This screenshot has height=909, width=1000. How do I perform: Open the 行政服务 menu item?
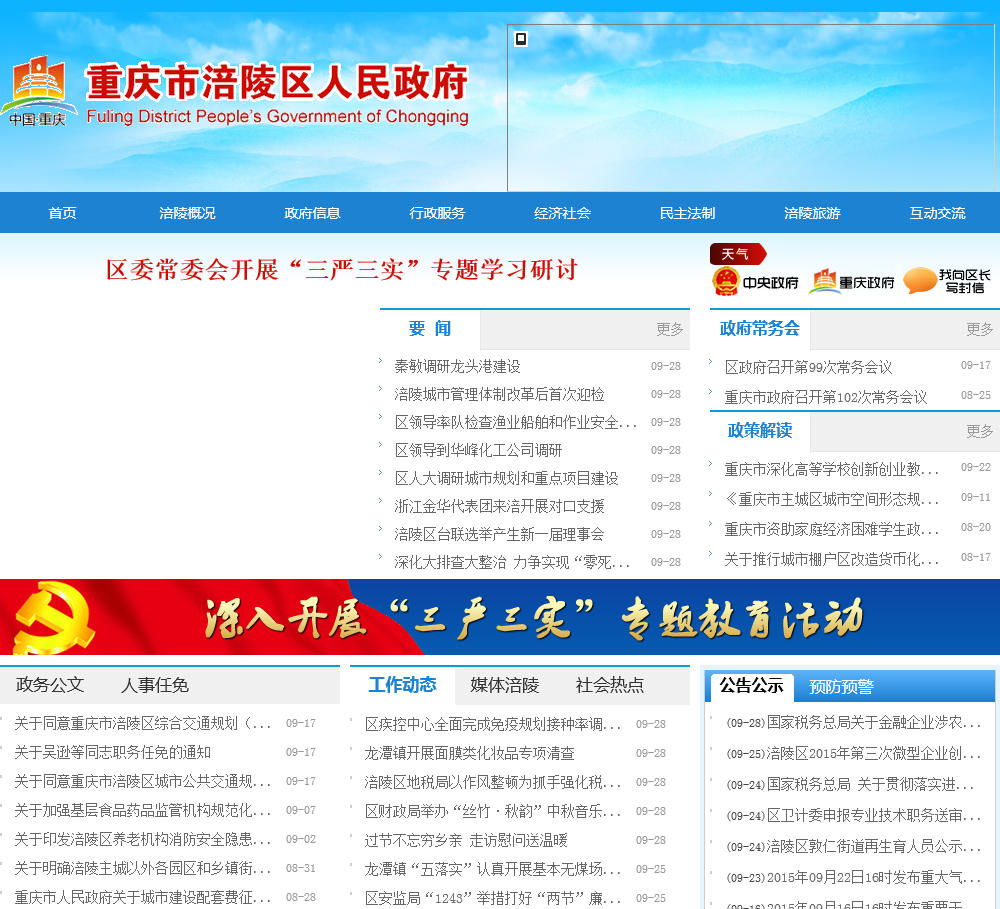pyautogui.click(x=437, y=213)
